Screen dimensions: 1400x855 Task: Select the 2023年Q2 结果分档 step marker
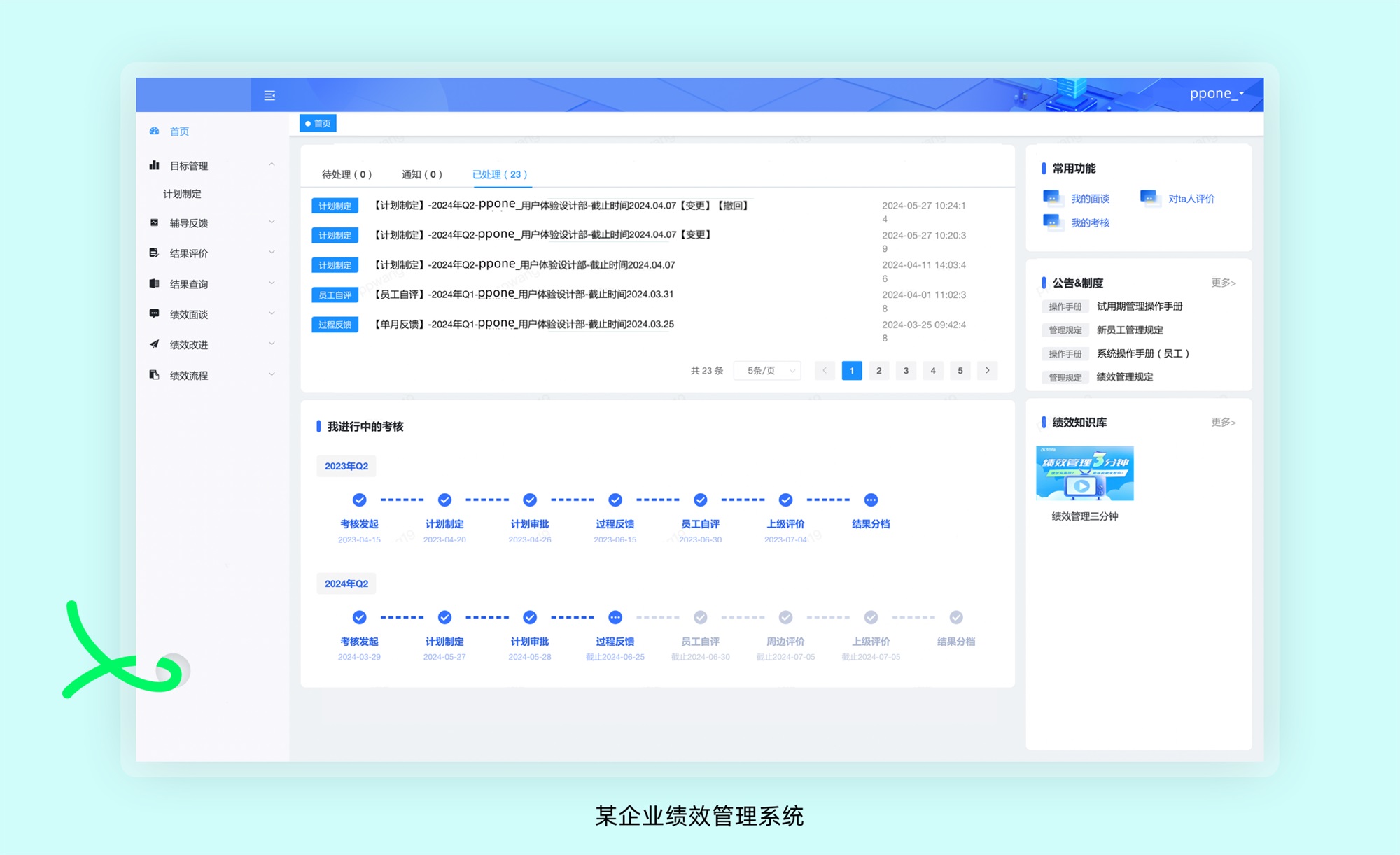871,500
